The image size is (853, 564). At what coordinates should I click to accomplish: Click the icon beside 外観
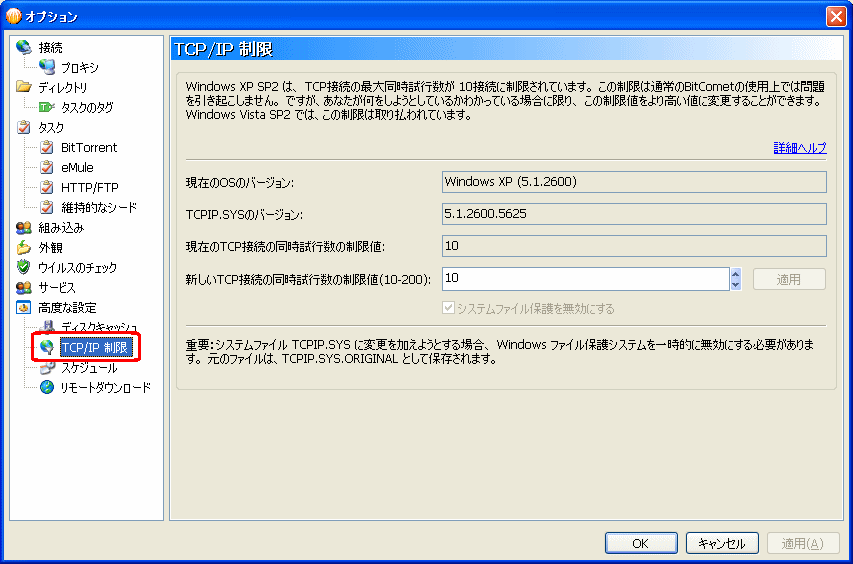click(x=23, y=247)
